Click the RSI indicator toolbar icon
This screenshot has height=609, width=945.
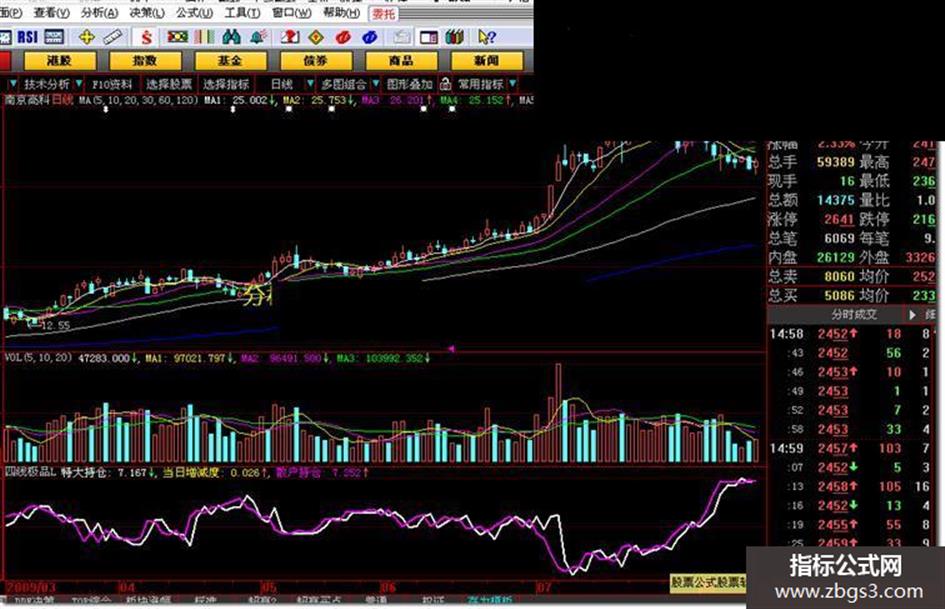coord(28,37)
